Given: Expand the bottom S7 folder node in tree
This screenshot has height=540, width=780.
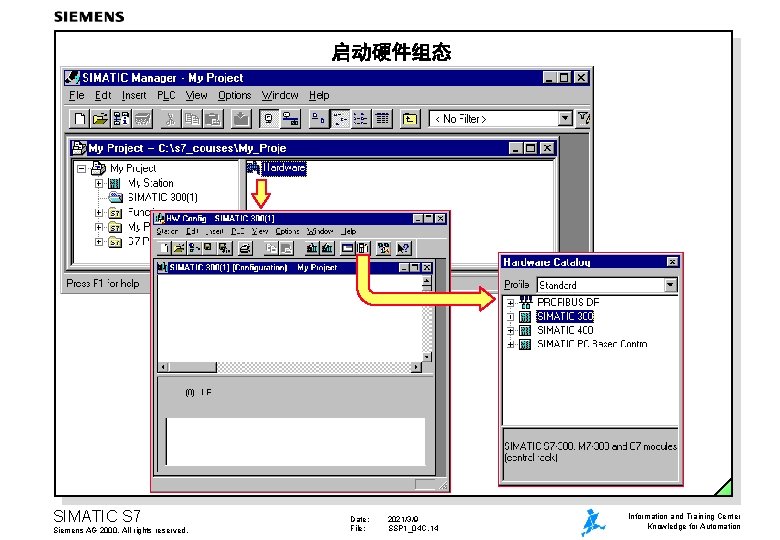Looking at the screenshot, I should 99,242.
